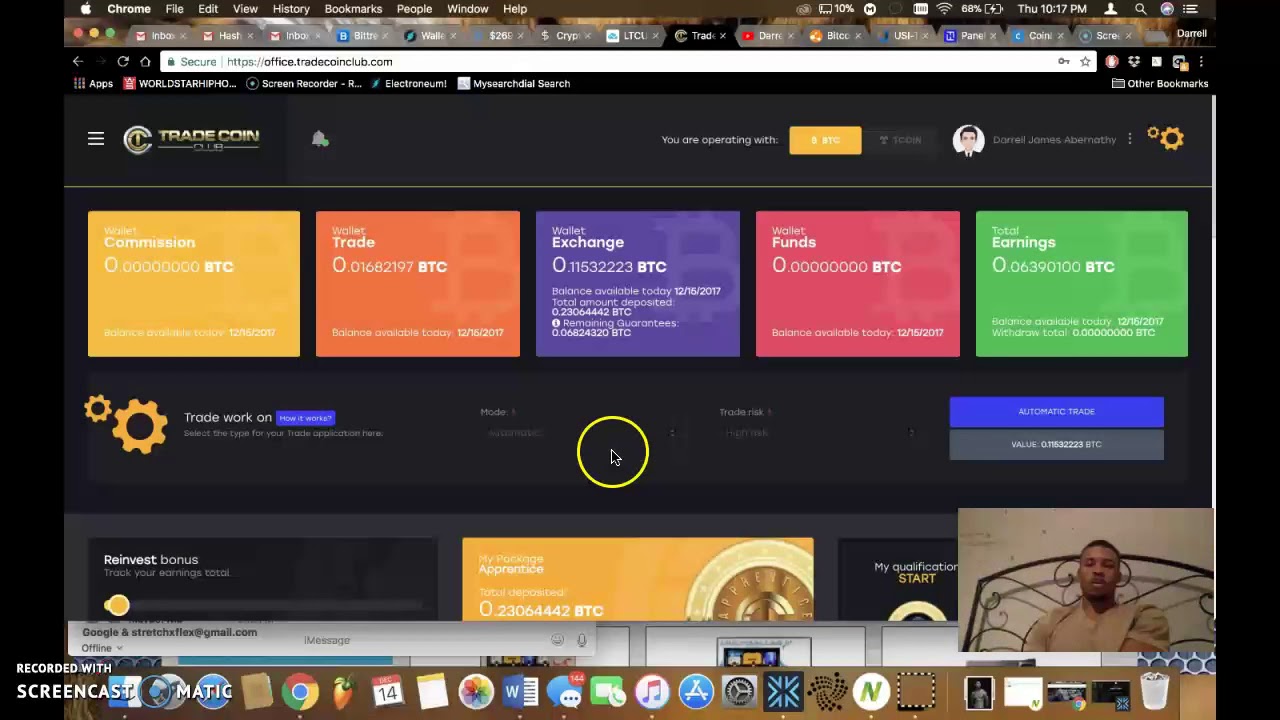Open Screen Recorder bookmark
Image resolution: width=1280 pixels, height=720 pixels.
304,84
